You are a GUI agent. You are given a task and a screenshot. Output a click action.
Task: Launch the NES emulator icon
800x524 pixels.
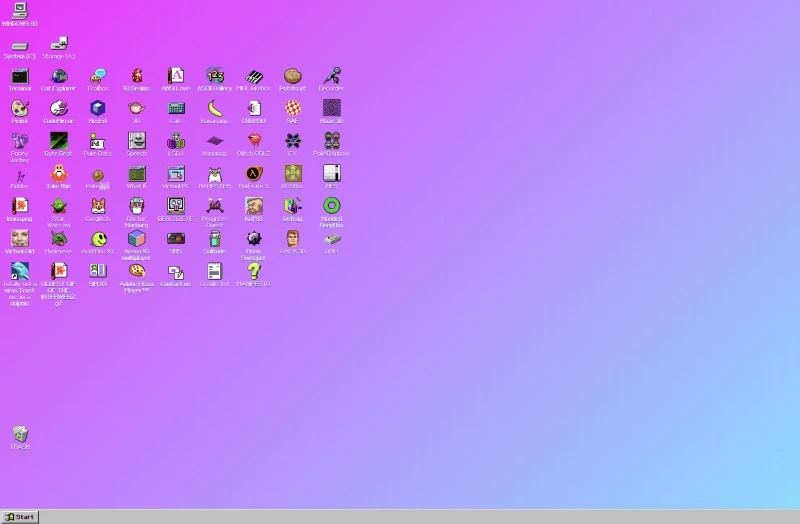(x=332, y=173)
